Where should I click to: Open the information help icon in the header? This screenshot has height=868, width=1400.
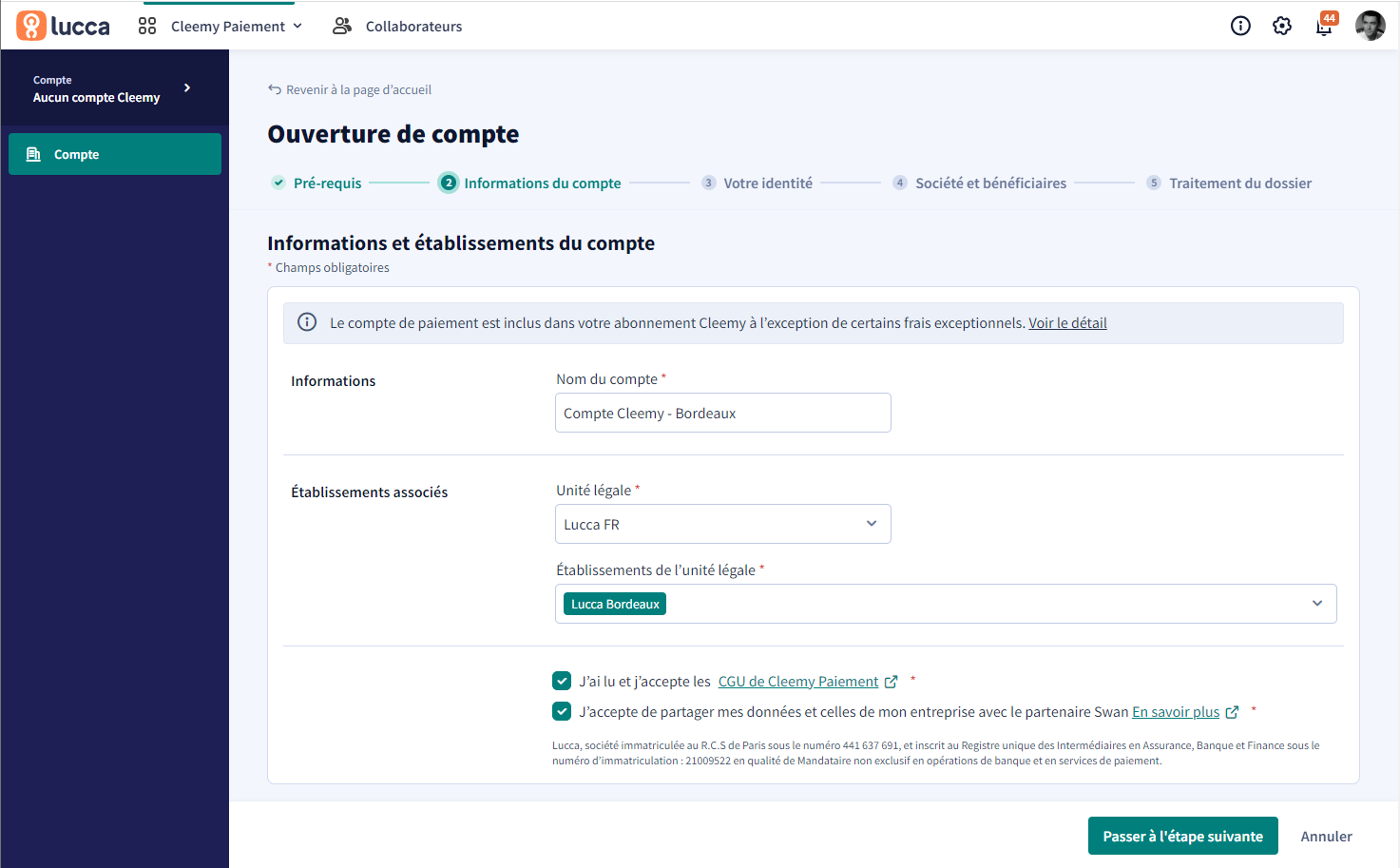click(1240, 26)
